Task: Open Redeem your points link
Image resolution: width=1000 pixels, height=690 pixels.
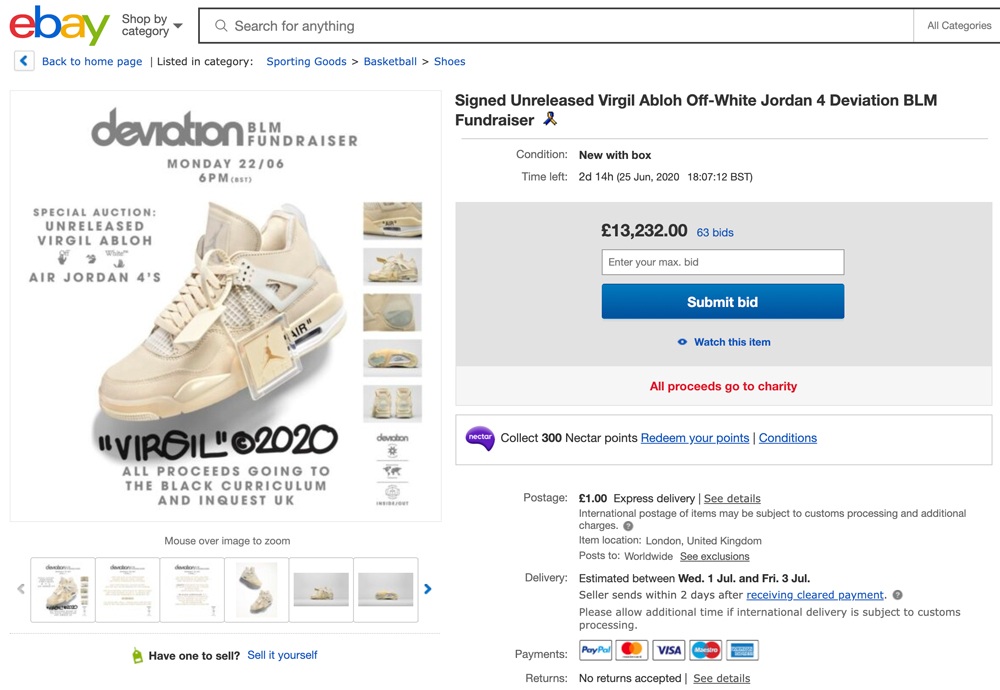Action: click(x=695, y=438)
